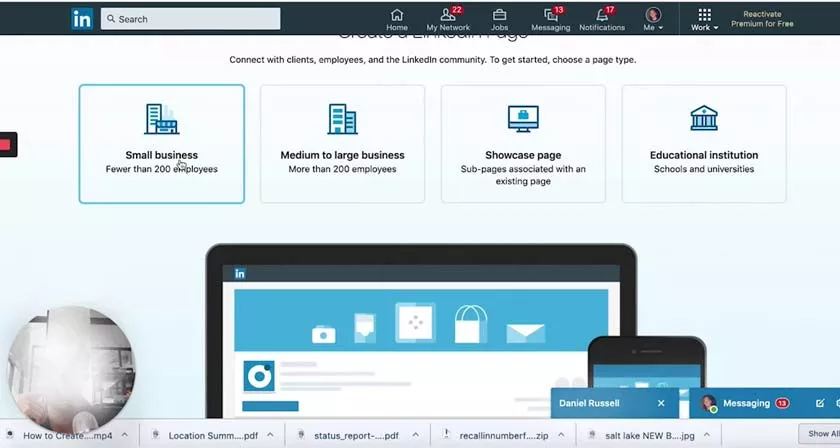Viewport: 840px width, 448px height.
Task: Expand the Work apps grid menu
Action: coord(704,20)
